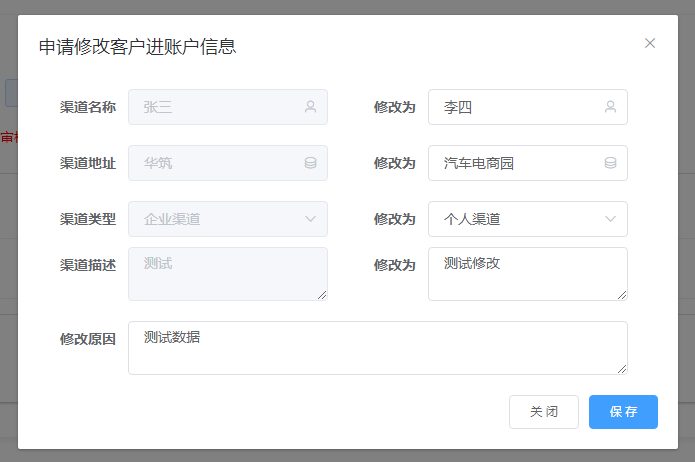Click the resize handle of the 修改原因 text area
Viewport: 695px width, 462px height.
[x=622, y=368]
